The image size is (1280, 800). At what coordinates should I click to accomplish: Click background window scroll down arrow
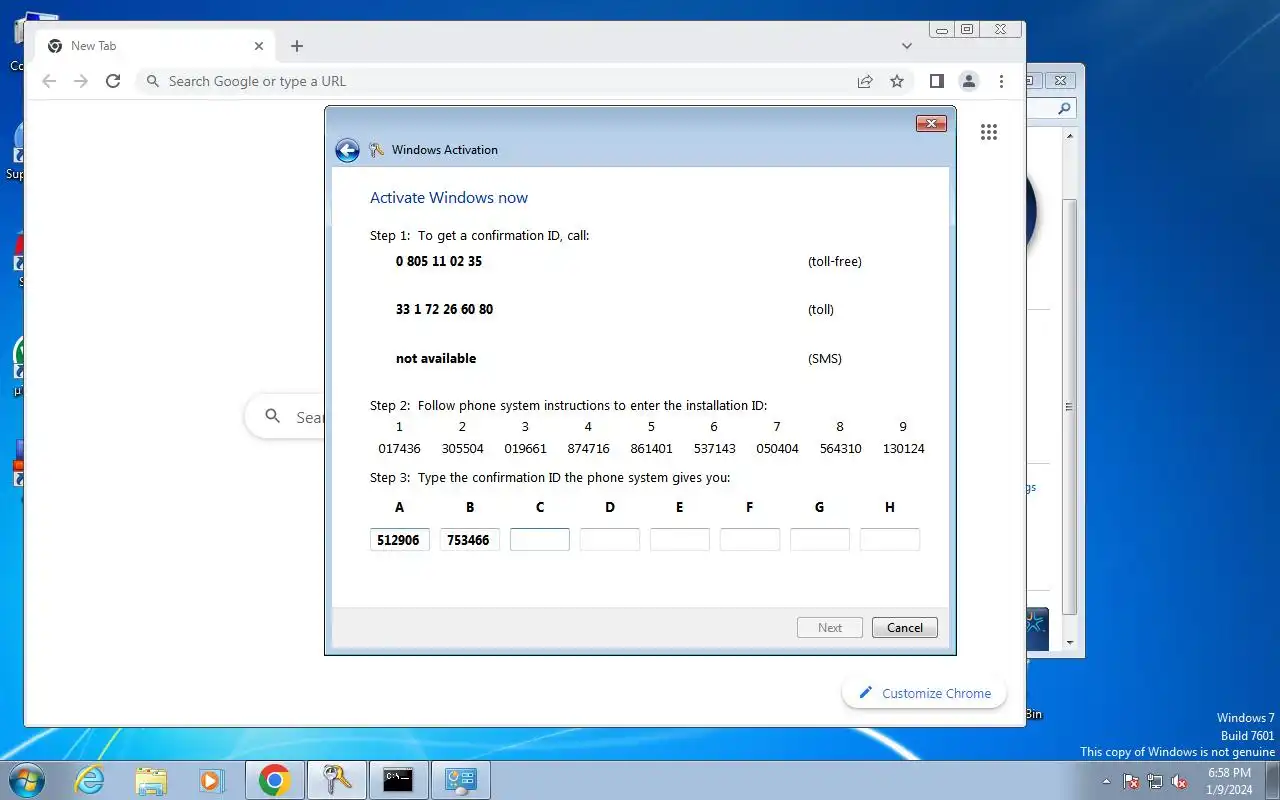pos(1069,642)
